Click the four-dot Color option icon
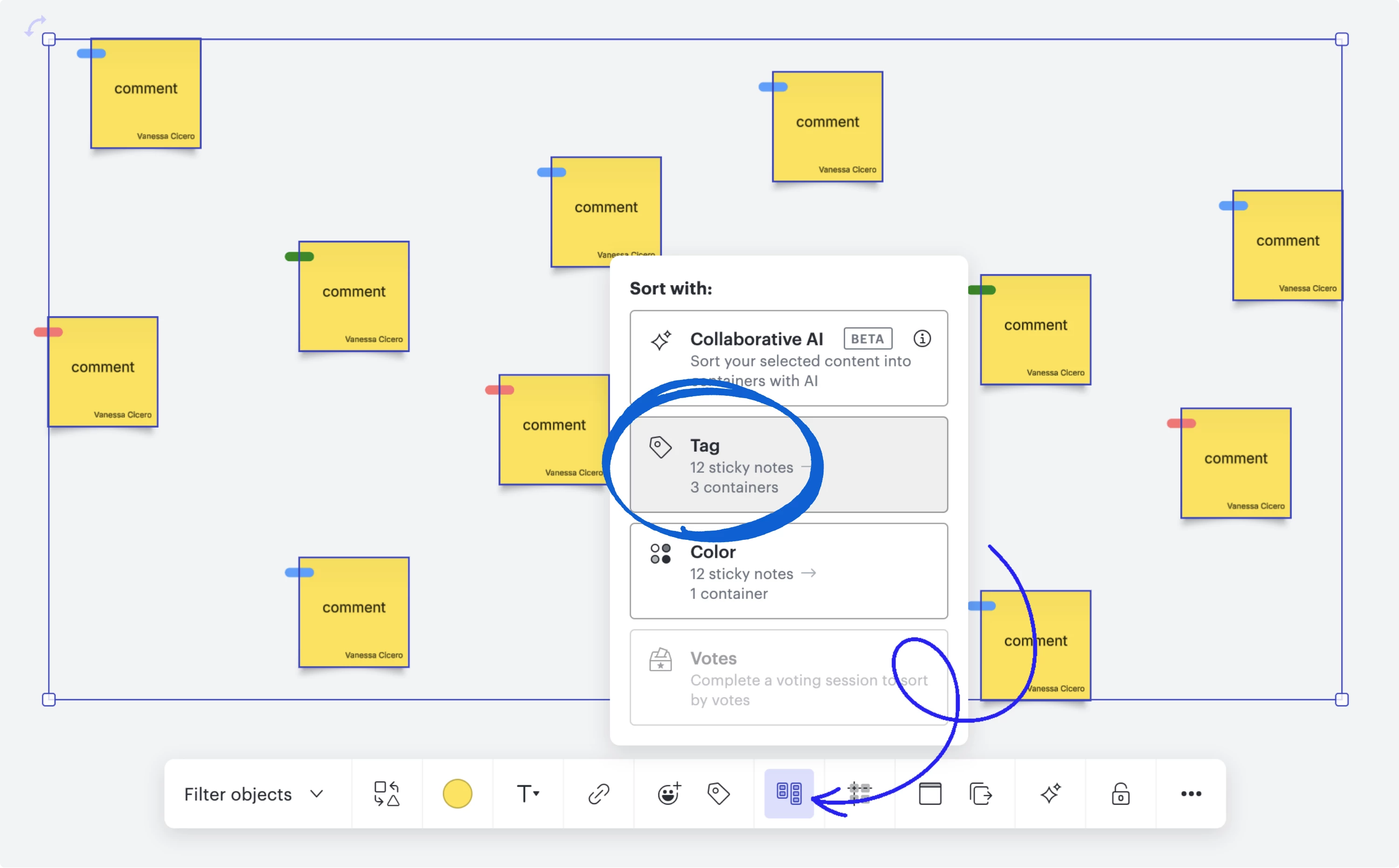This screenshot has width=1399, height=868. [660, 554]
